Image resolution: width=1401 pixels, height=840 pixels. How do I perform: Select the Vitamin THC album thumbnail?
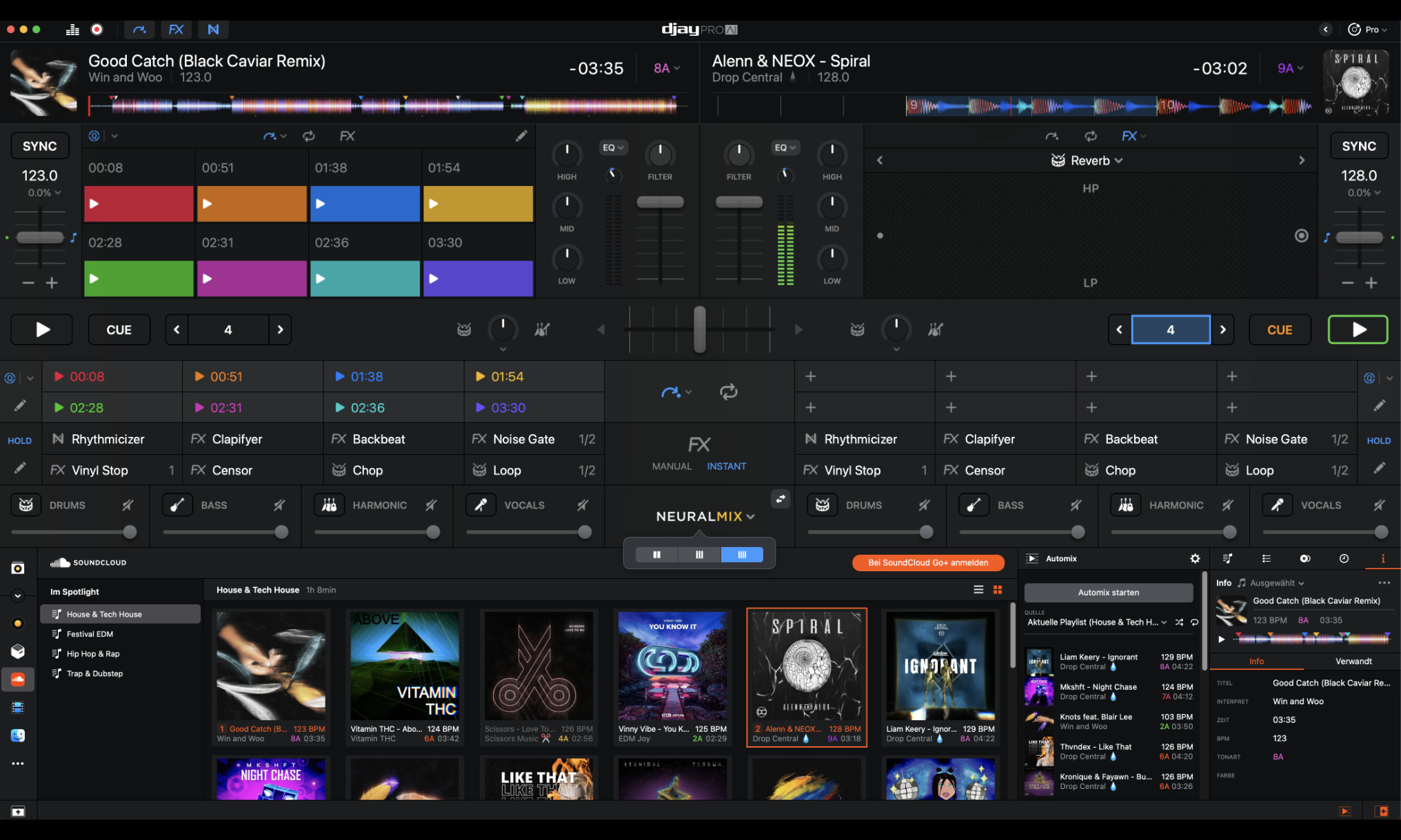coord(405,666)
